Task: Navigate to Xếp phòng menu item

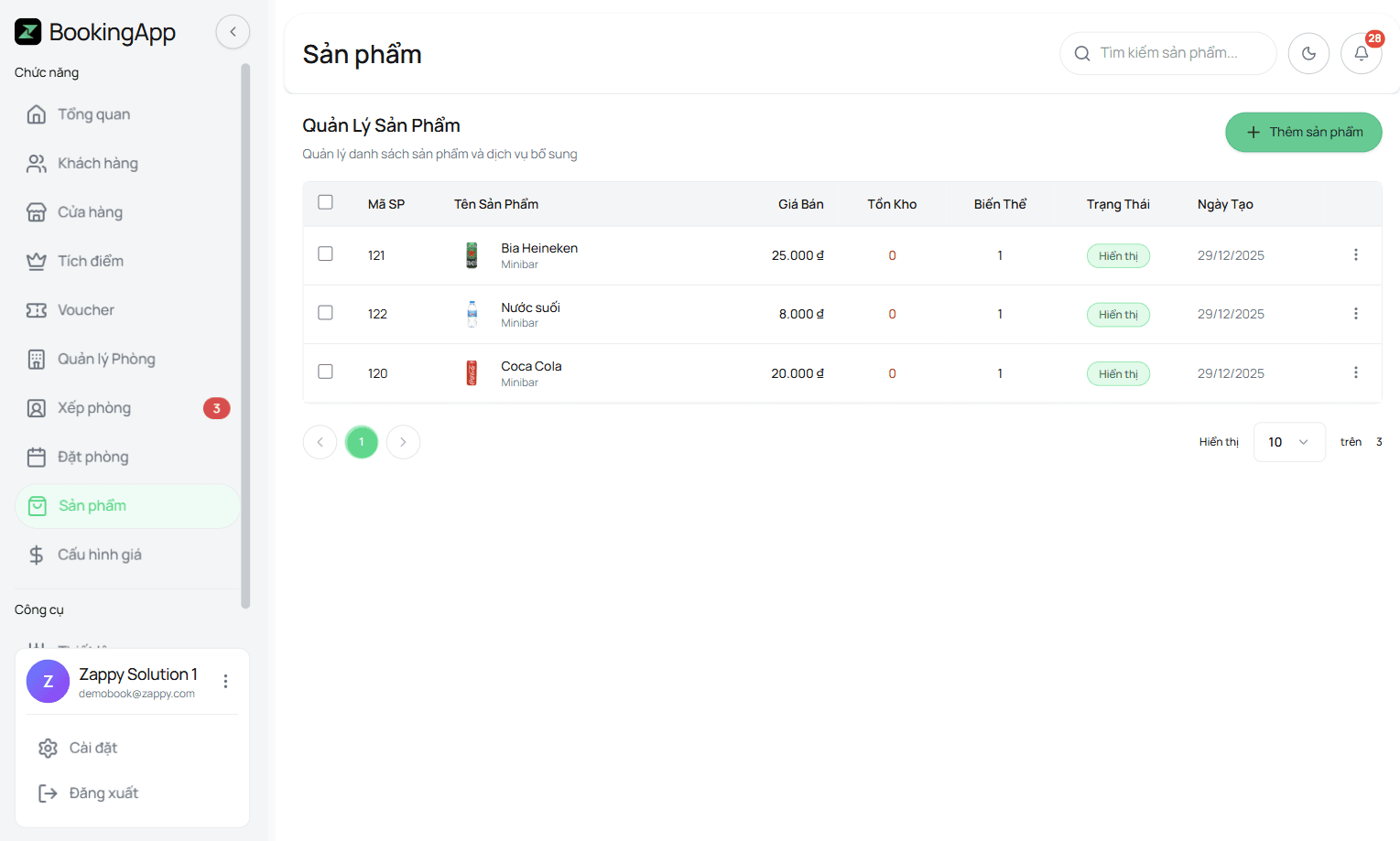Action: pyautogui.click(x=94, y=408)
